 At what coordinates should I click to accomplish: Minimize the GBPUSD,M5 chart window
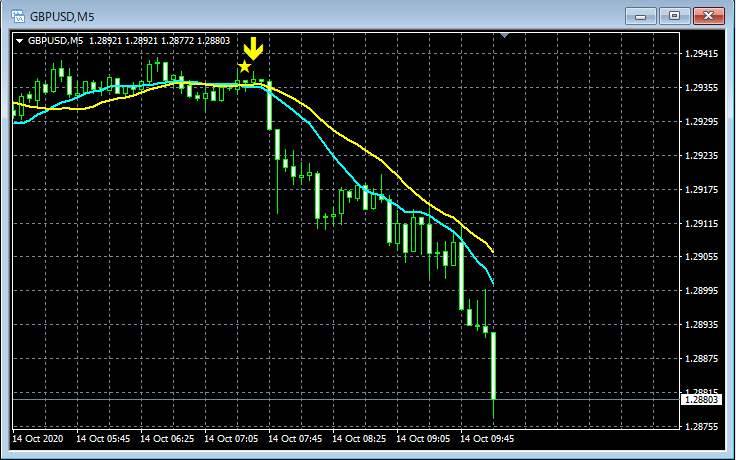[641, 16]
